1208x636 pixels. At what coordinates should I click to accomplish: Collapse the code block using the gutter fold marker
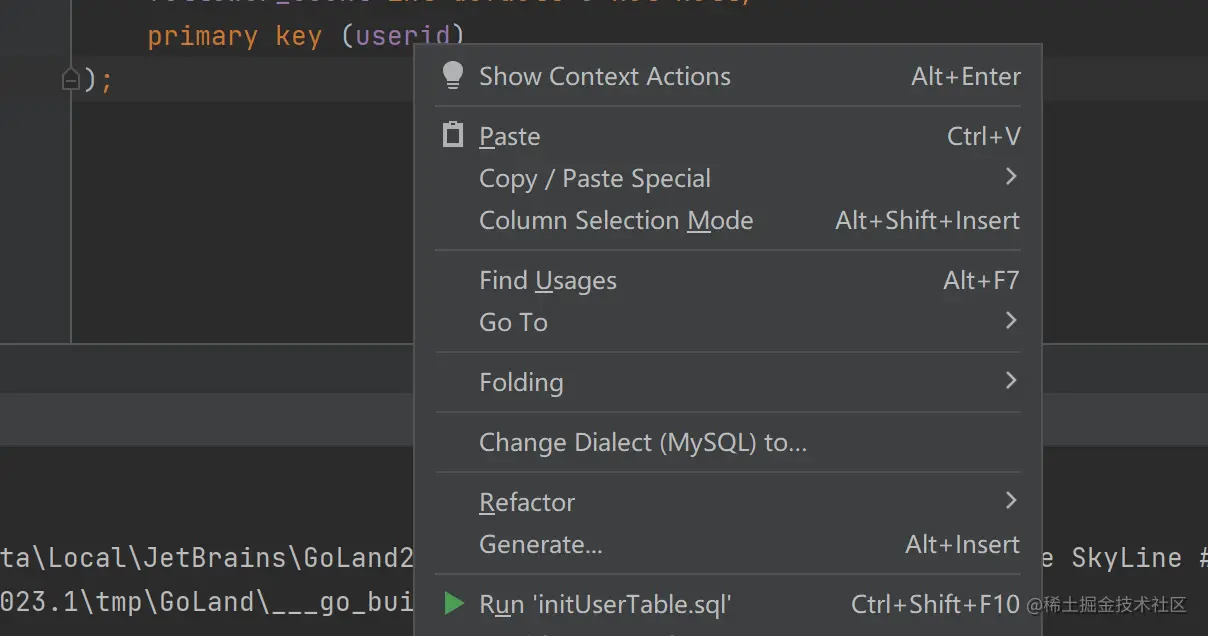(70, 78)
